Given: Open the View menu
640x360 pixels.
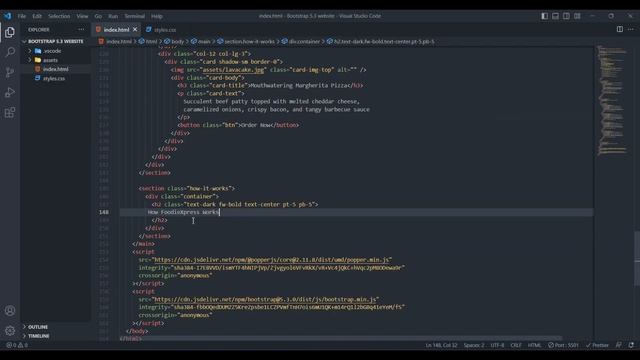Looking at the screenshot, I should 82,16.
